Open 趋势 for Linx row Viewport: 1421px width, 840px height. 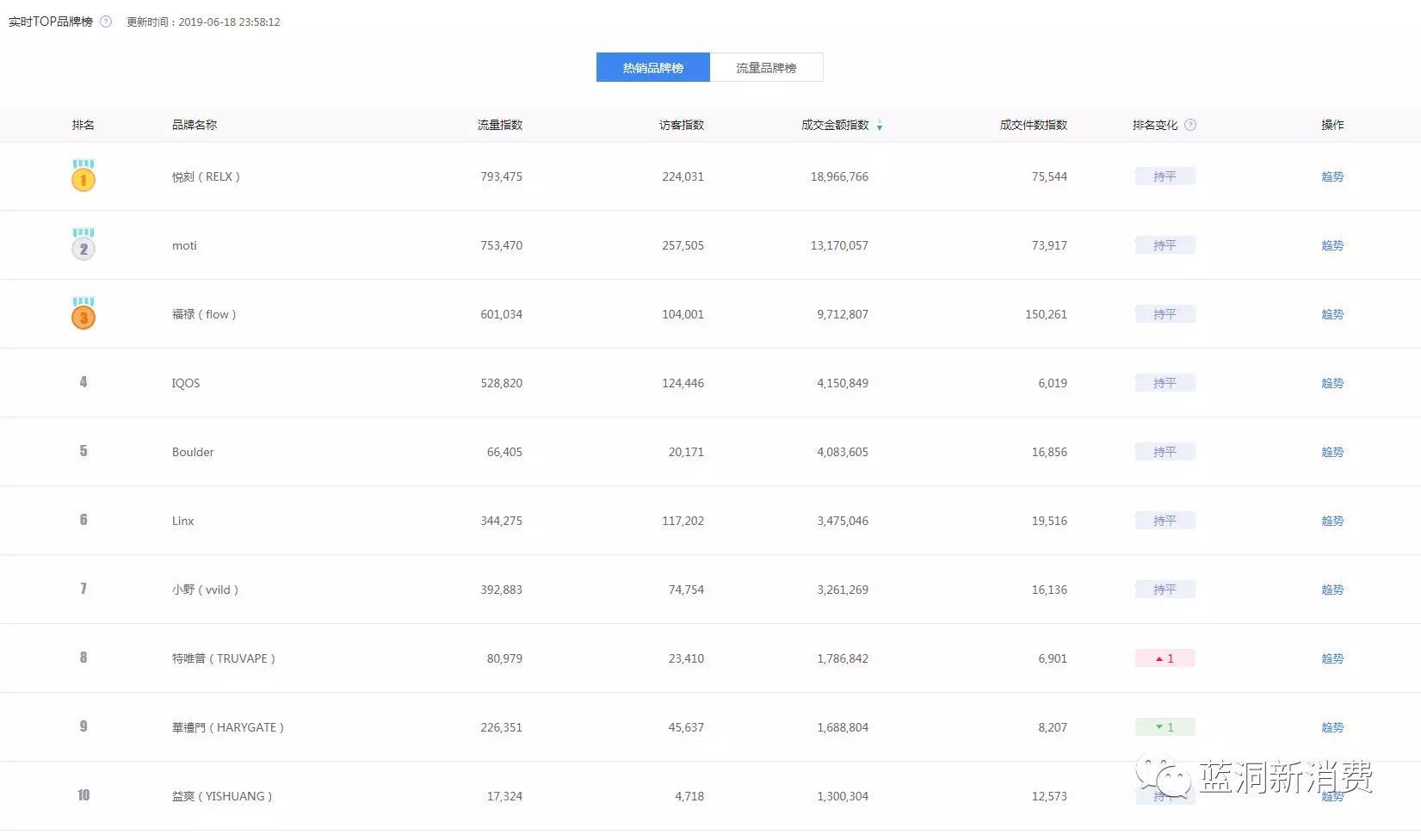pyautogui.click(x=1332, y=521)
